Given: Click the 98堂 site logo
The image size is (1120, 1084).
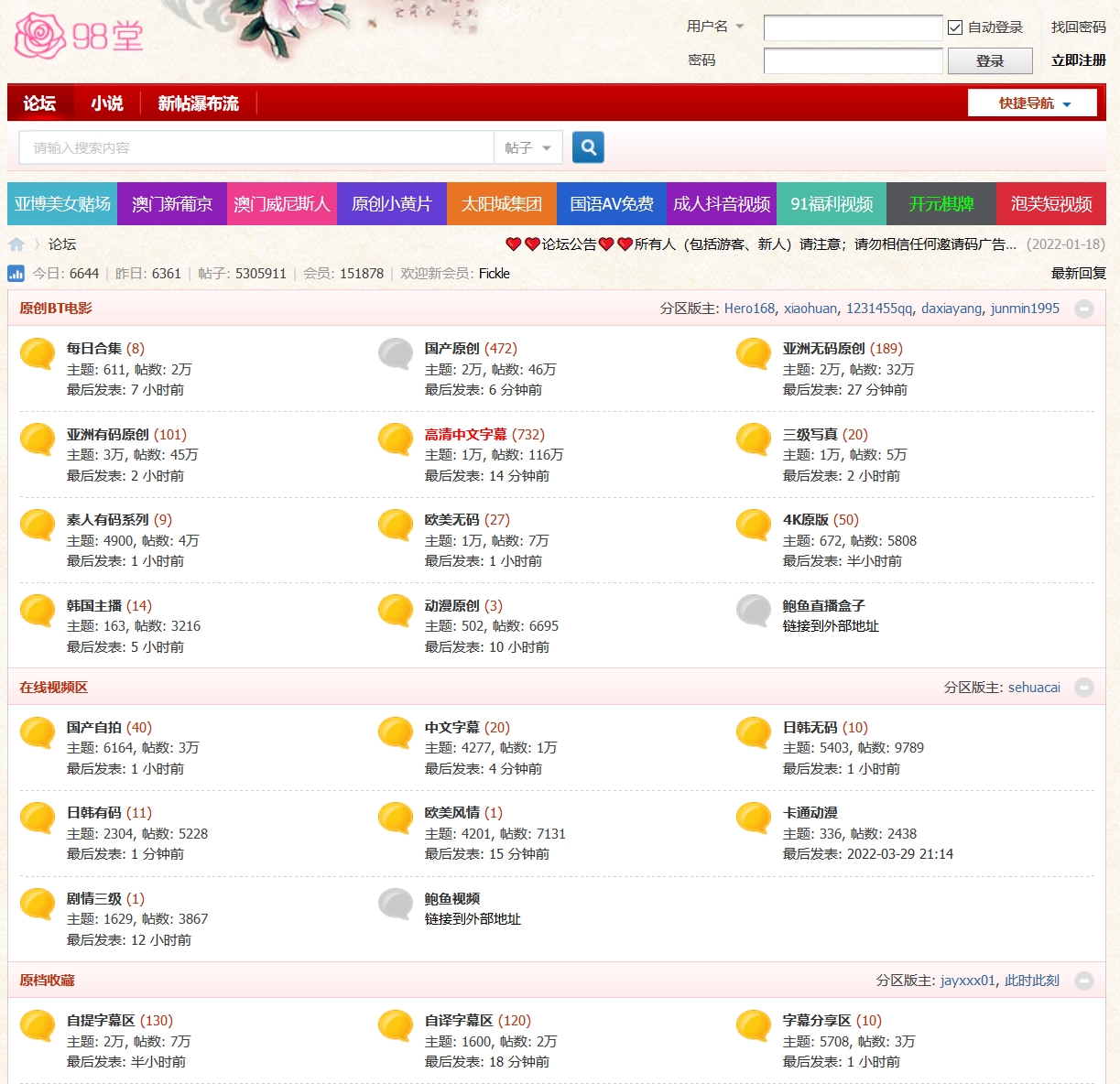Looking at the screenshot, I should click(x=80, y=36).
